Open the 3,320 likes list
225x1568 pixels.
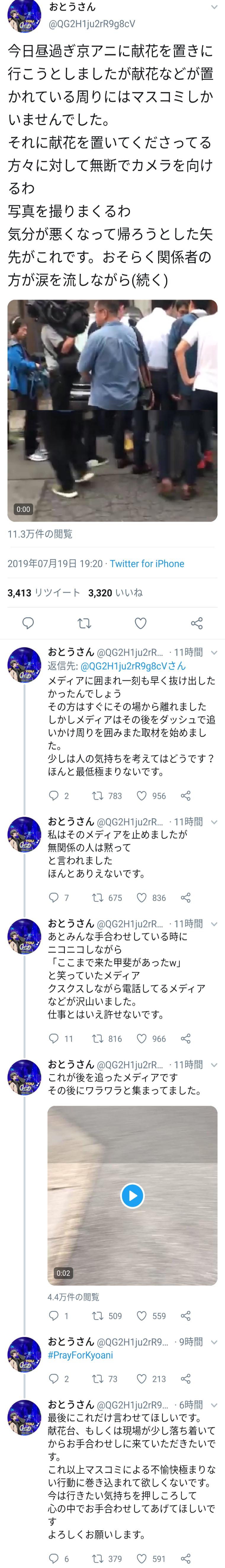click(x=115, y=592)
